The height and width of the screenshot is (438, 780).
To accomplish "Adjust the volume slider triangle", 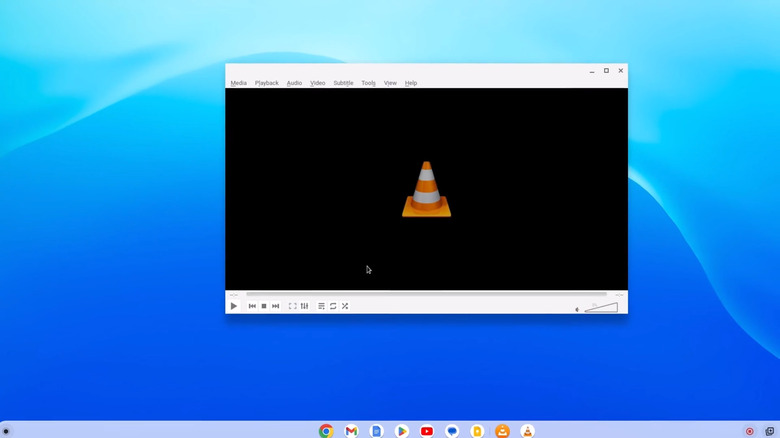I will [601, 308].
